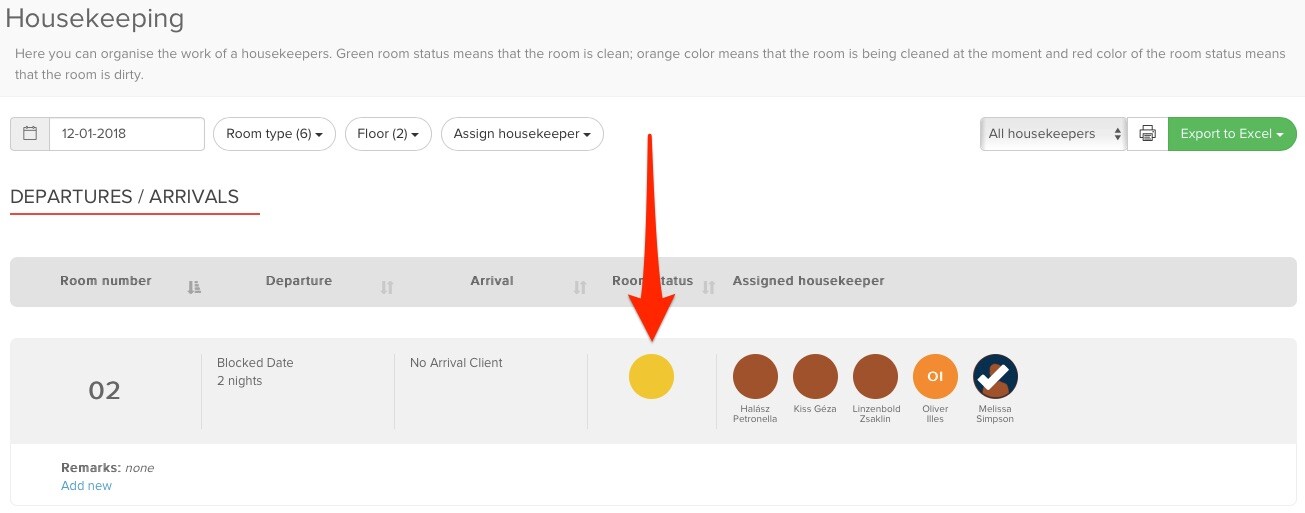Open the All housekeepers select box
Viewport: 1305px width, 513px height.
(x=1053, y=134)
